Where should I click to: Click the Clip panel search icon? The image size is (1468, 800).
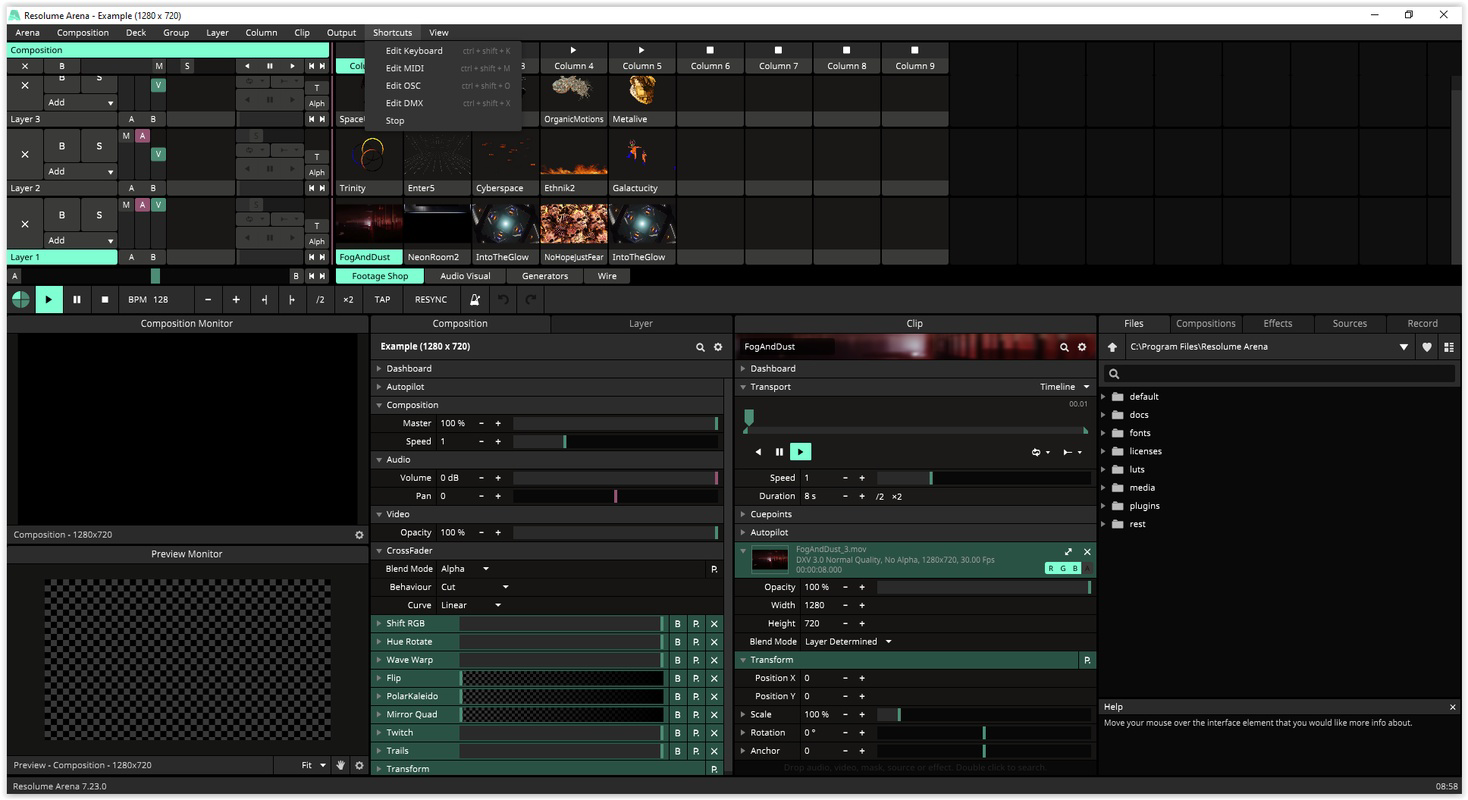coord(1064,347)
